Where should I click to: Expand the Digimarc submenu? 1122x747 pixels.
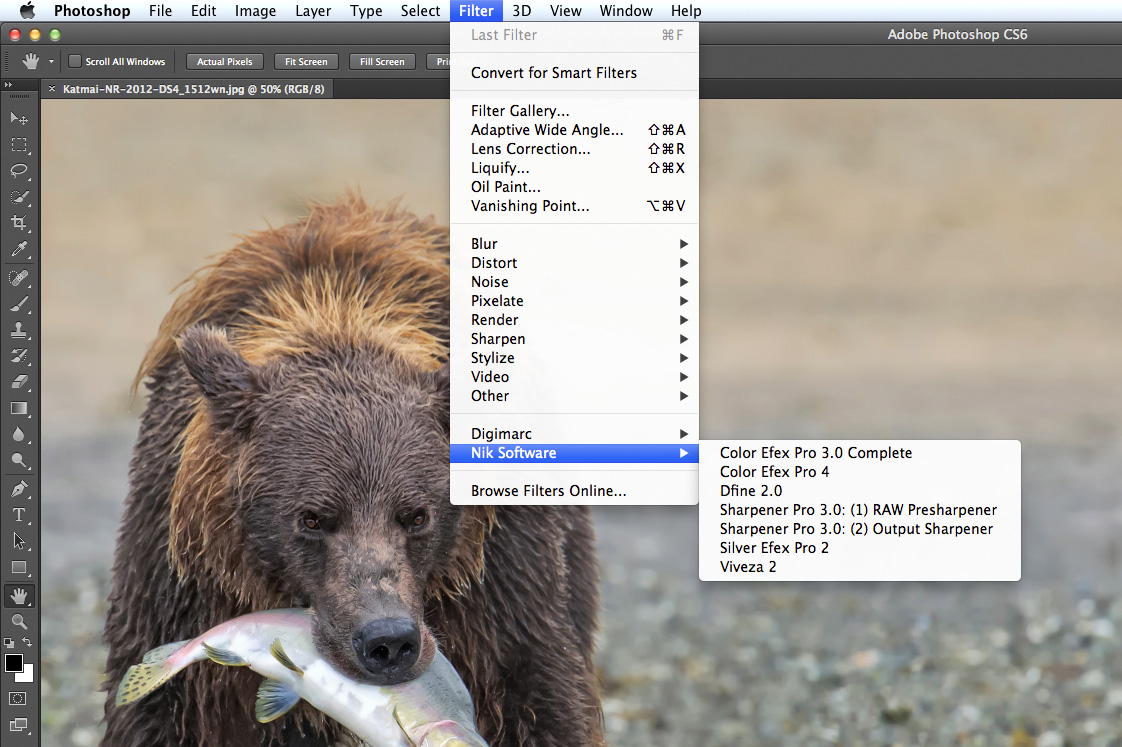click(x=575, y=434)
